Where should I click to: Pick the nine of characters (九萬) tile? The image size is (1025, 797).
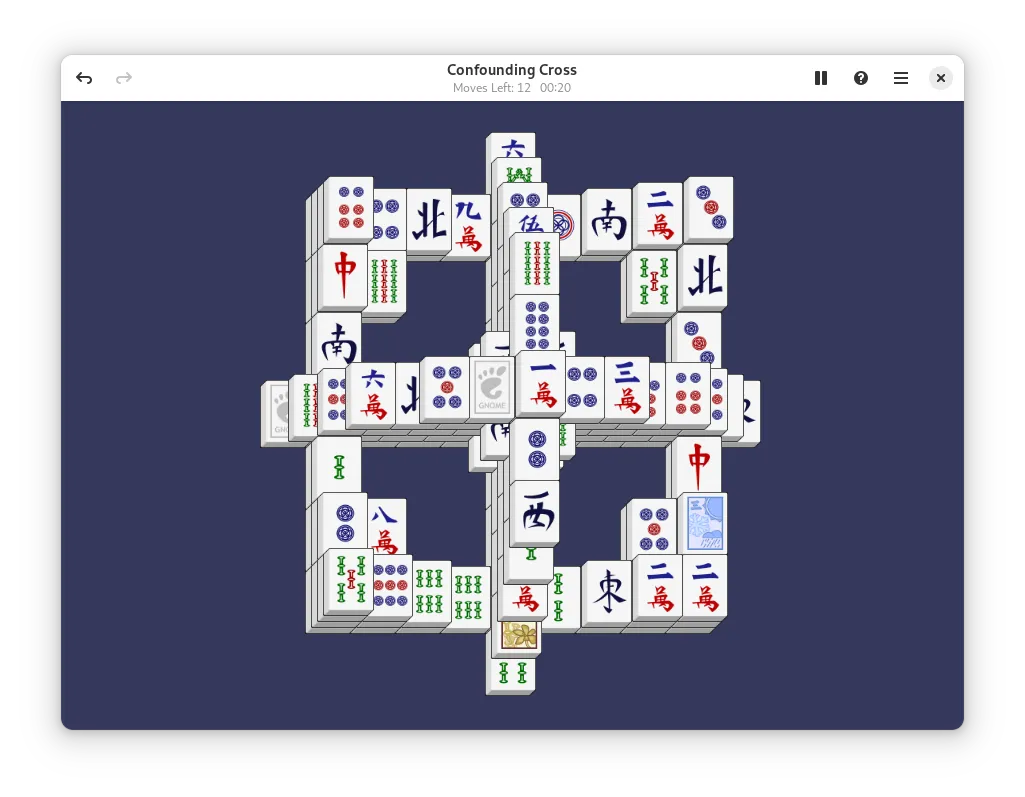[x=469, y=224]
